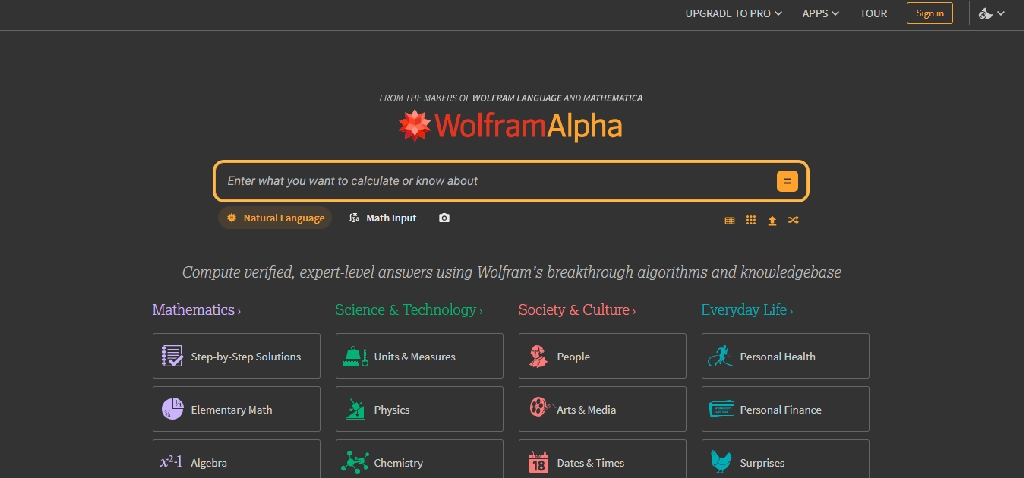Open the Dates & Times text link
Screen dimensions: 1024x478
(590, 463)
